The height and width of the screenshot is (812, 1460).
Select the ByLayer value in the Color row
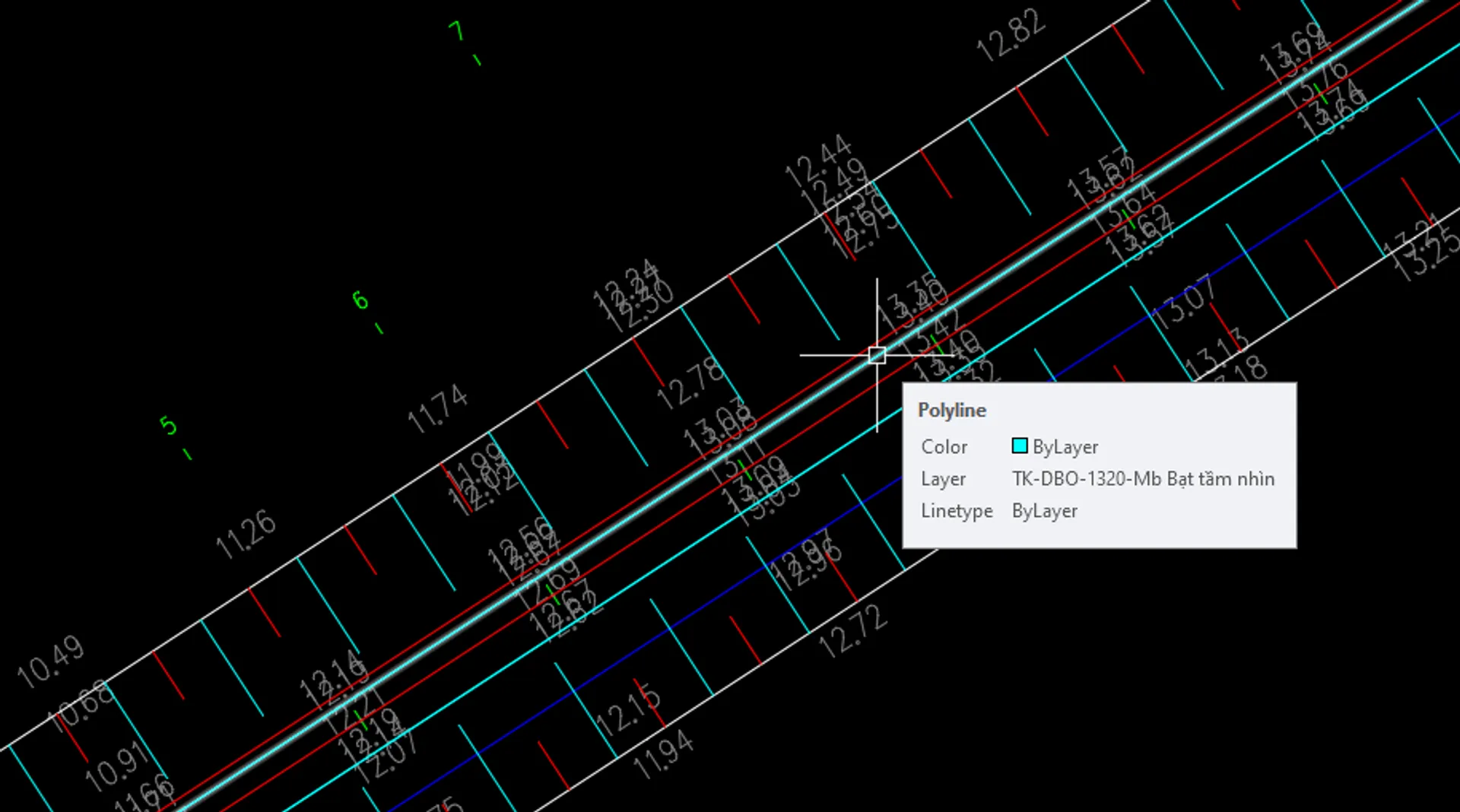click(x=1065, y=447)
